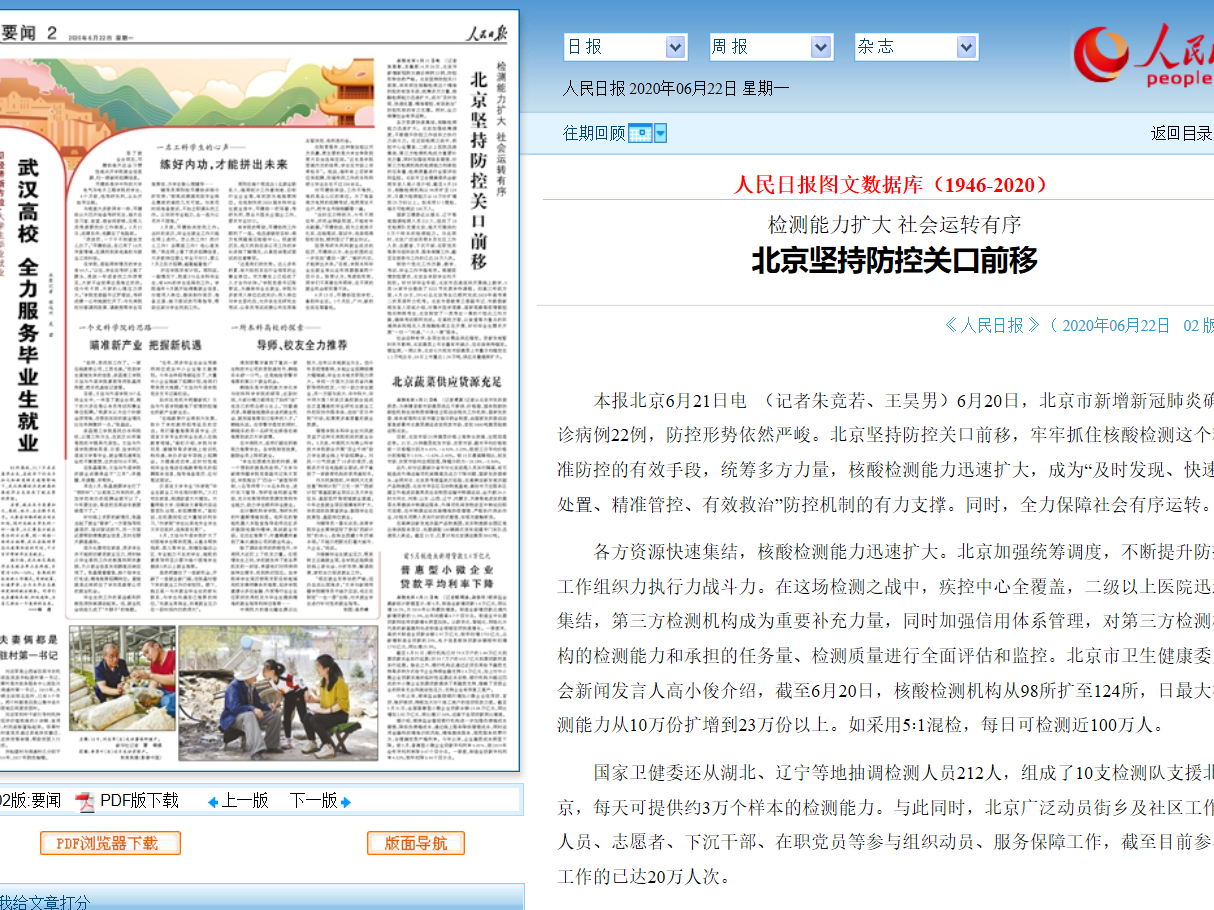Download the page via PDF版下载
The width and height of the screenshot is (1214, 910).
[139, 801]
